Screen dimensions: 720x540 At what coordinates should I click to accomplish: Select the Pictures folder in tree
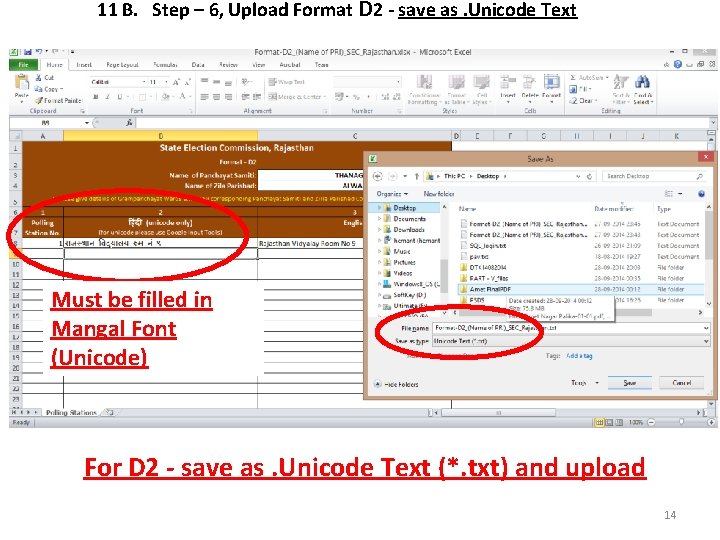(404, 262)
